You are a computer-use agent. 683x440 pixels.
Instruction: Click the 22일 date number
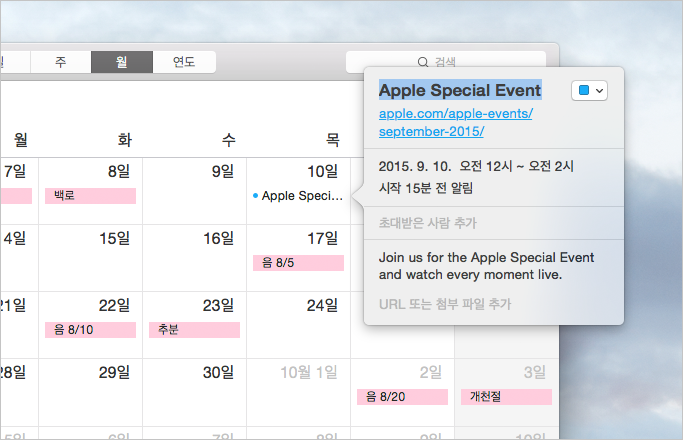(115, 305)
